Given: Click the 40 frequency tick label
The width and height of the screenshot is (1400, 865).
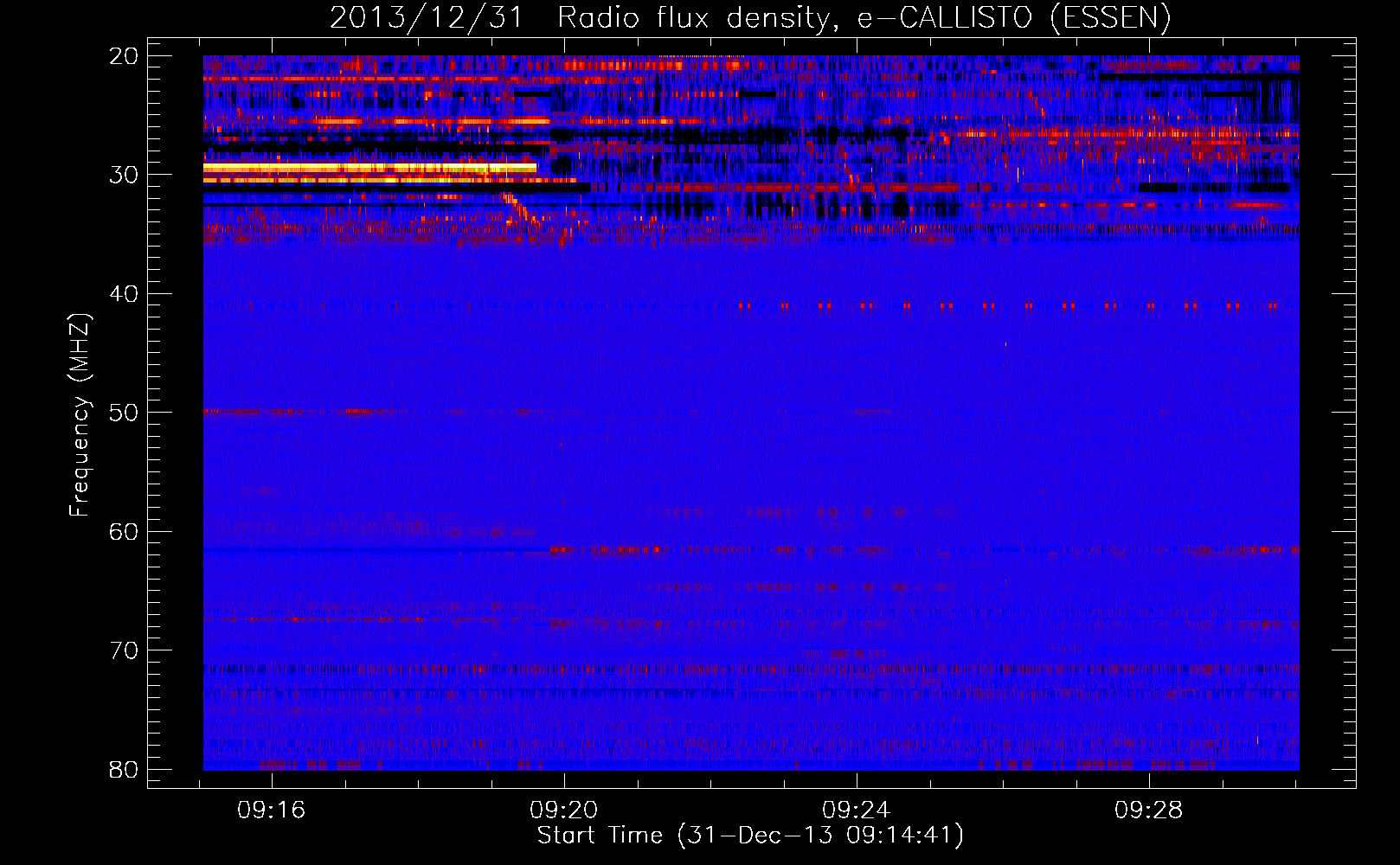Looking at the screenshot, I should (125, 294).
